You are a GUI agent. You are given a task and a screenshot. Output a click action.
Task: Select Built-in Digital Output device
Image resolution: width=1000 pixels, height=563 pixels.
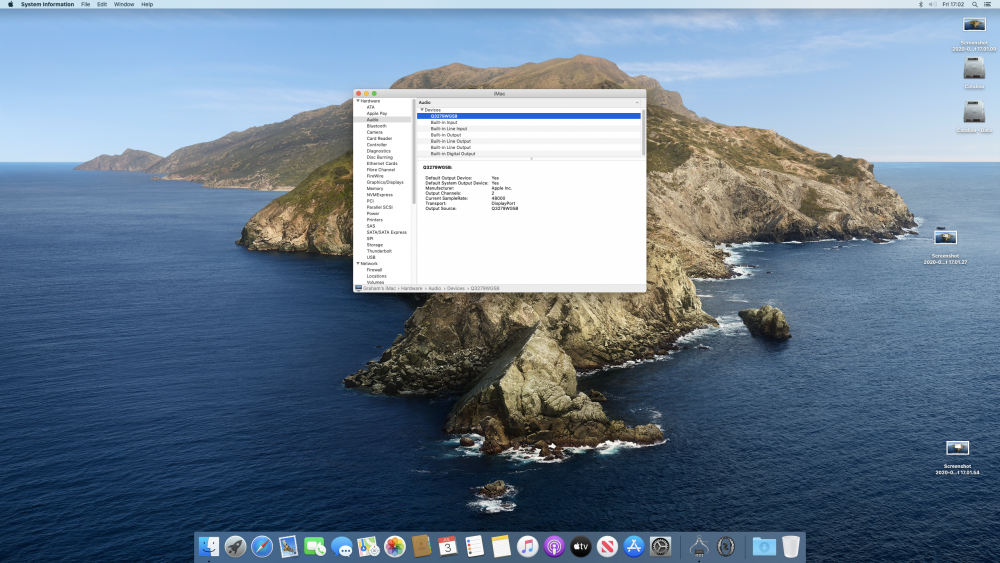pos(529,154)
